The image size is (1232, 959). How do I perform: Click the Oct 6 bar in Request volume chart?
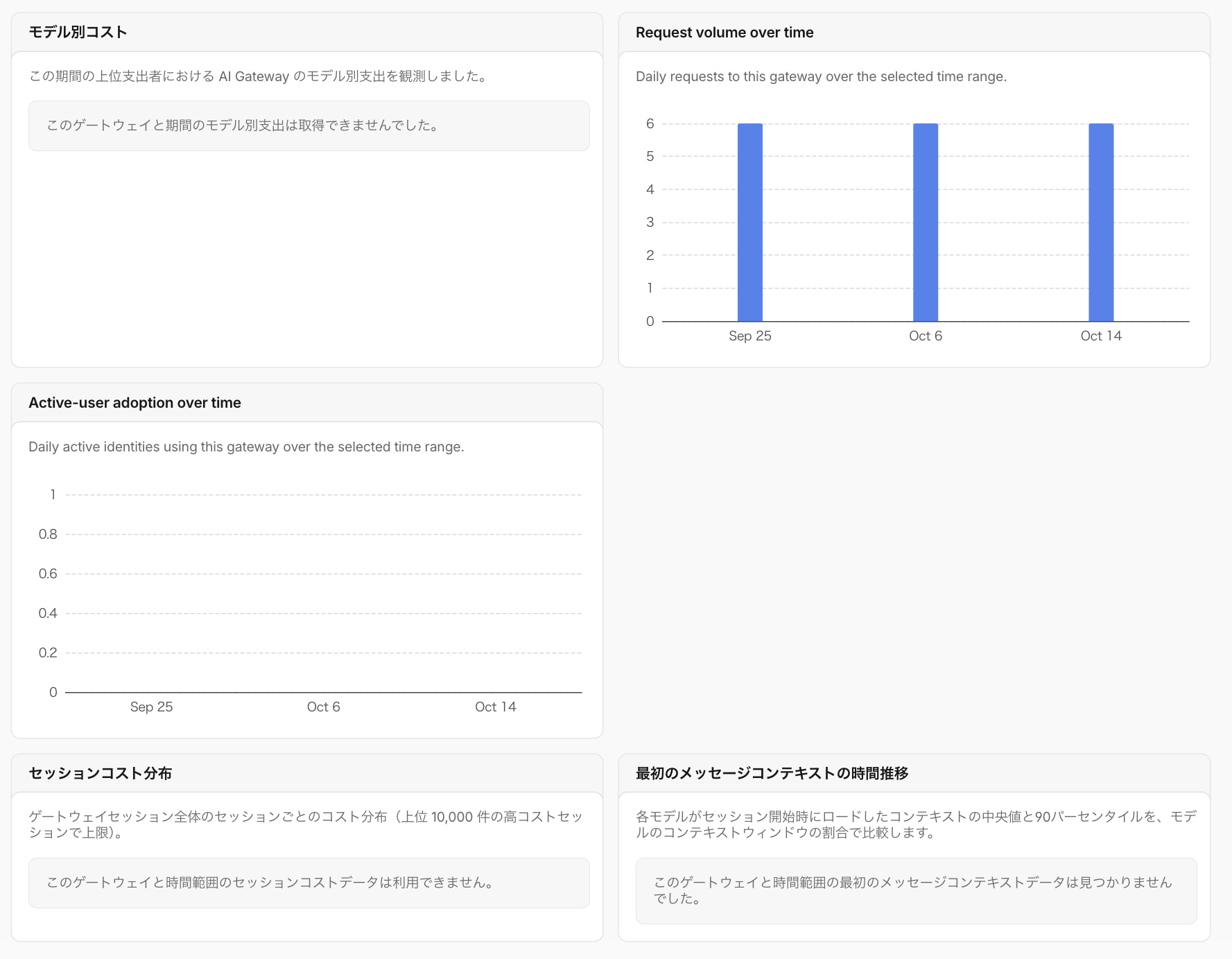[926, 223]
